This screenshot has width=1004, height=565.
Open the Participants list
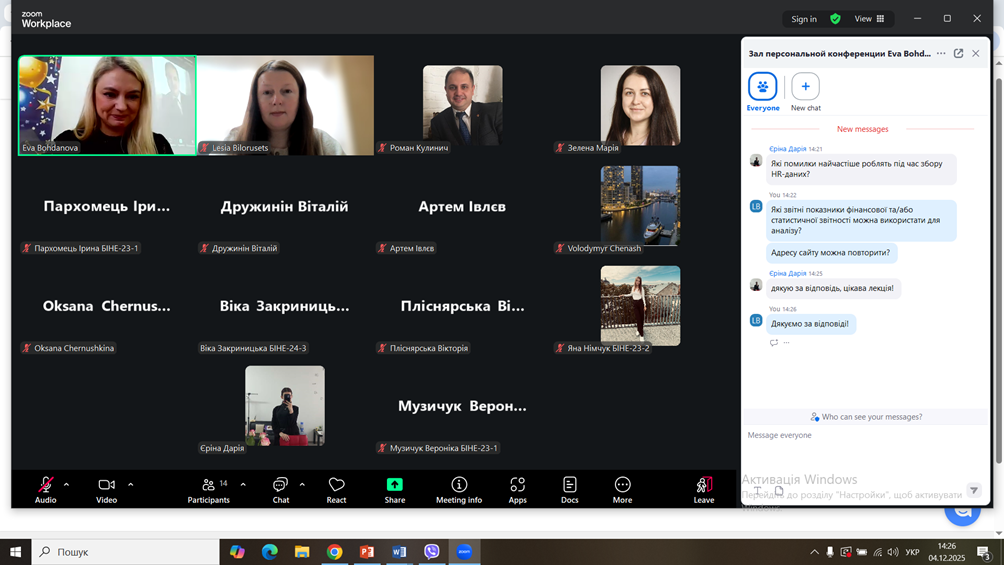pos(208,489)
